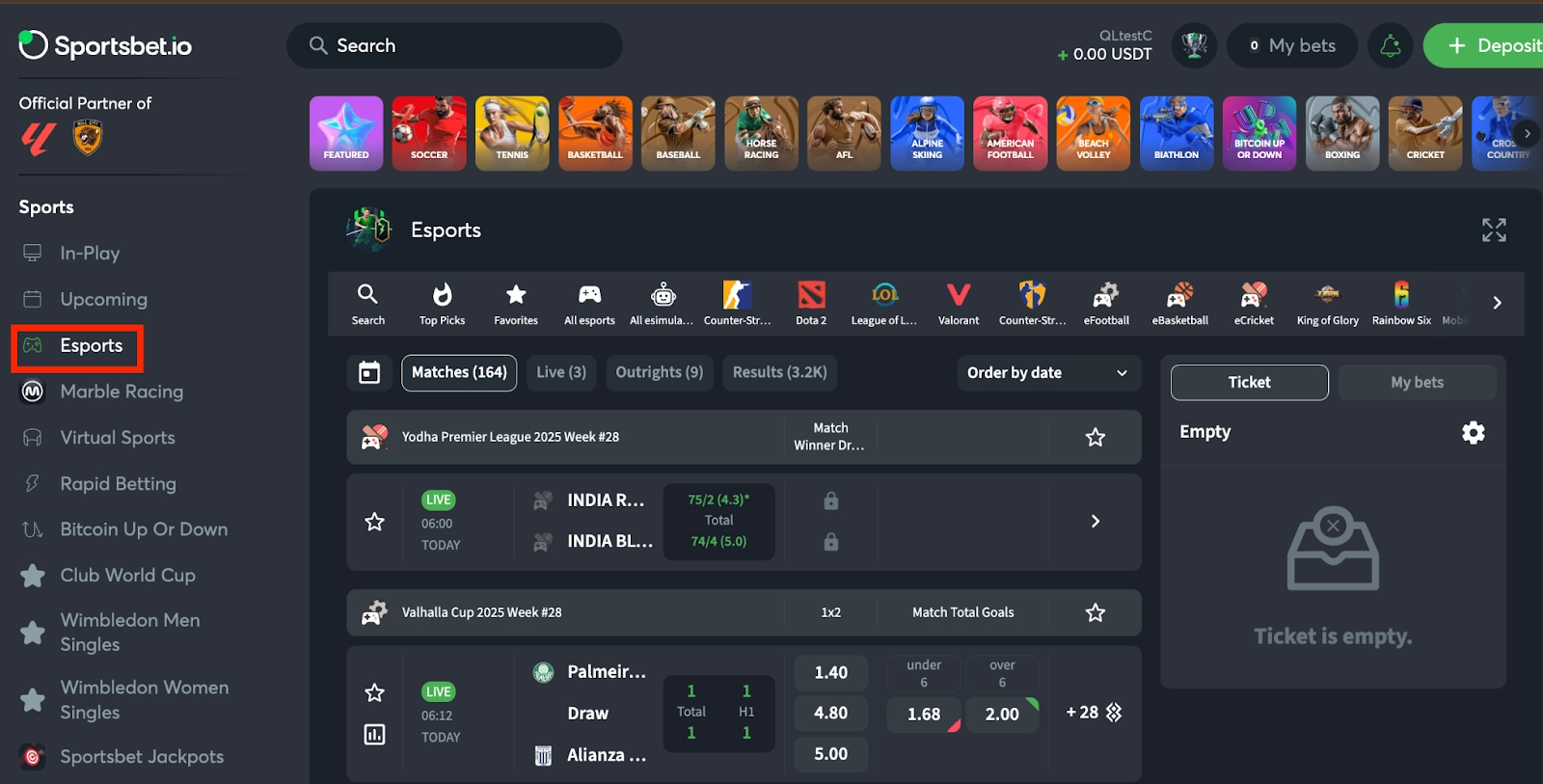Switch to Matches (164) tab
This screenshot has width=1543, height=784.
(x=459, y=372)
